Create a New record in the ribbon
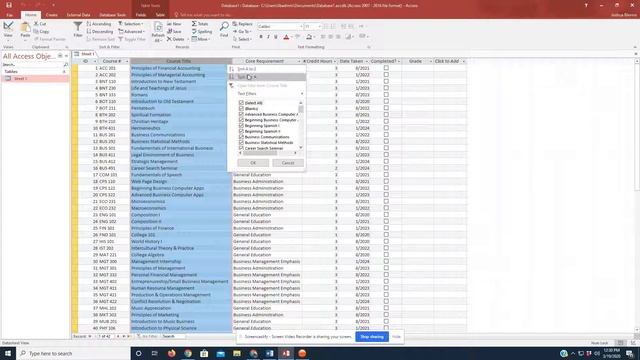The height and width of the screenshot is (360, 640). click(x=174, y=24)
